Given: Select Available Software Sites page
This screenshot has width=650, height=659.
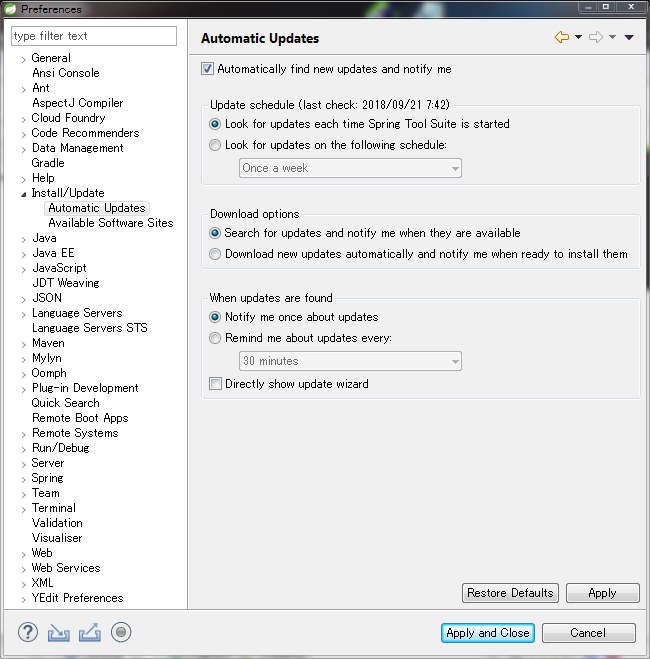Looking at the screenshot, I should (x=110, y=223).
